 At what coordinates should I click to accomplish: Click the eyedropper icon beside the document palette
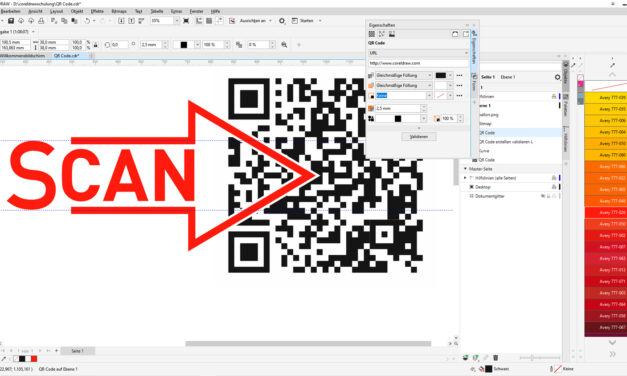click(x=4, y=359)
